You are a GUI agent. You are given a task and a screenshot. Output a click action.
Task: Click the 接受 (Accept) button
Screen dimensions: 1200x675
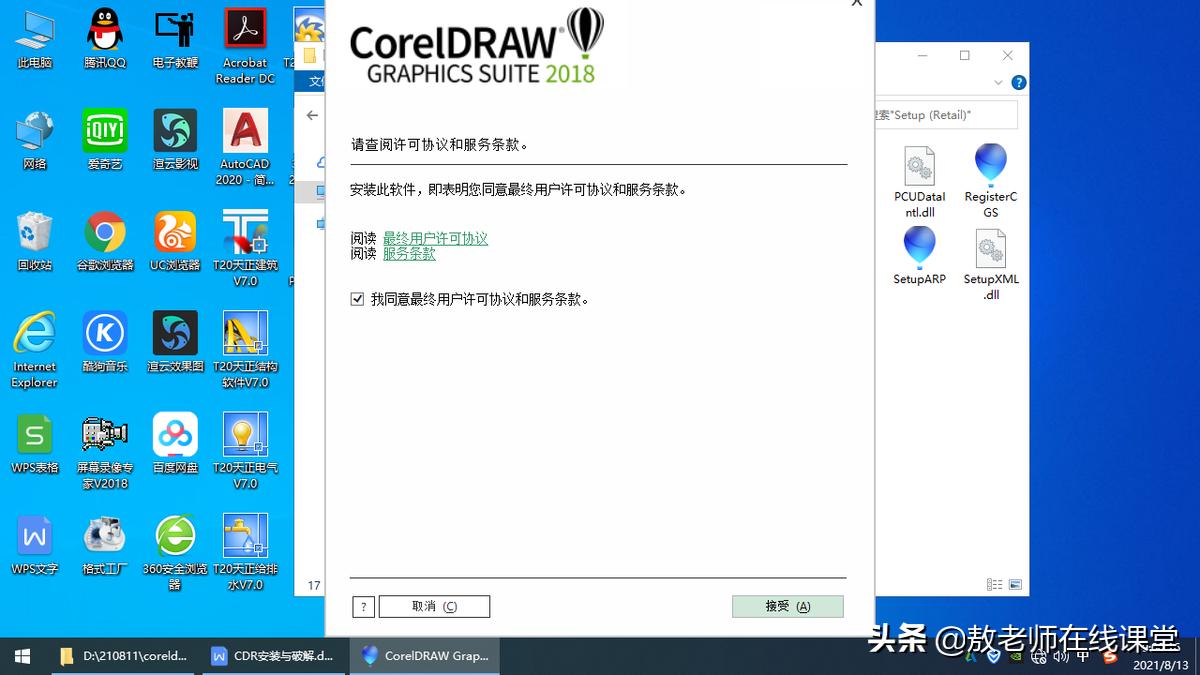tap(788, 606)
